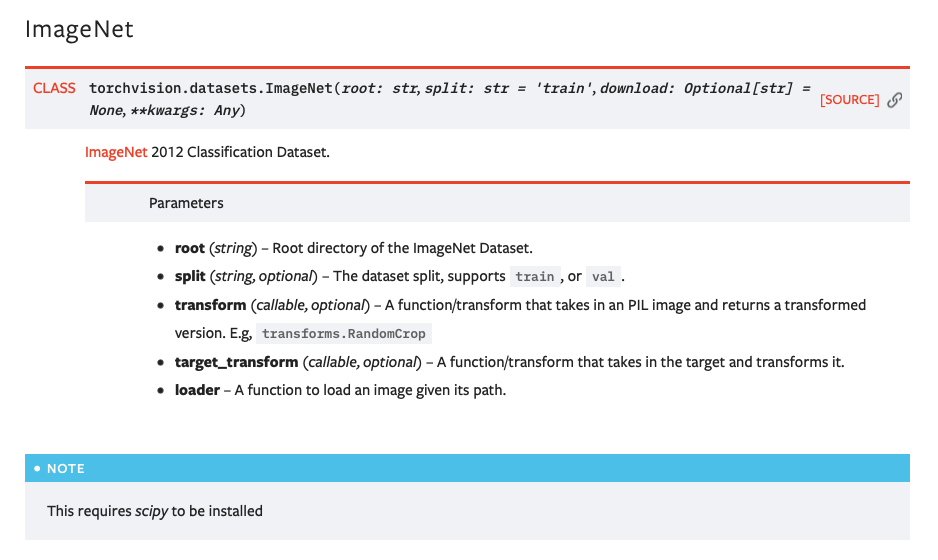The width and height of the screenshot is (938, 560).
Task: Select the target_transform parameter name
Action: click(236, 362)
